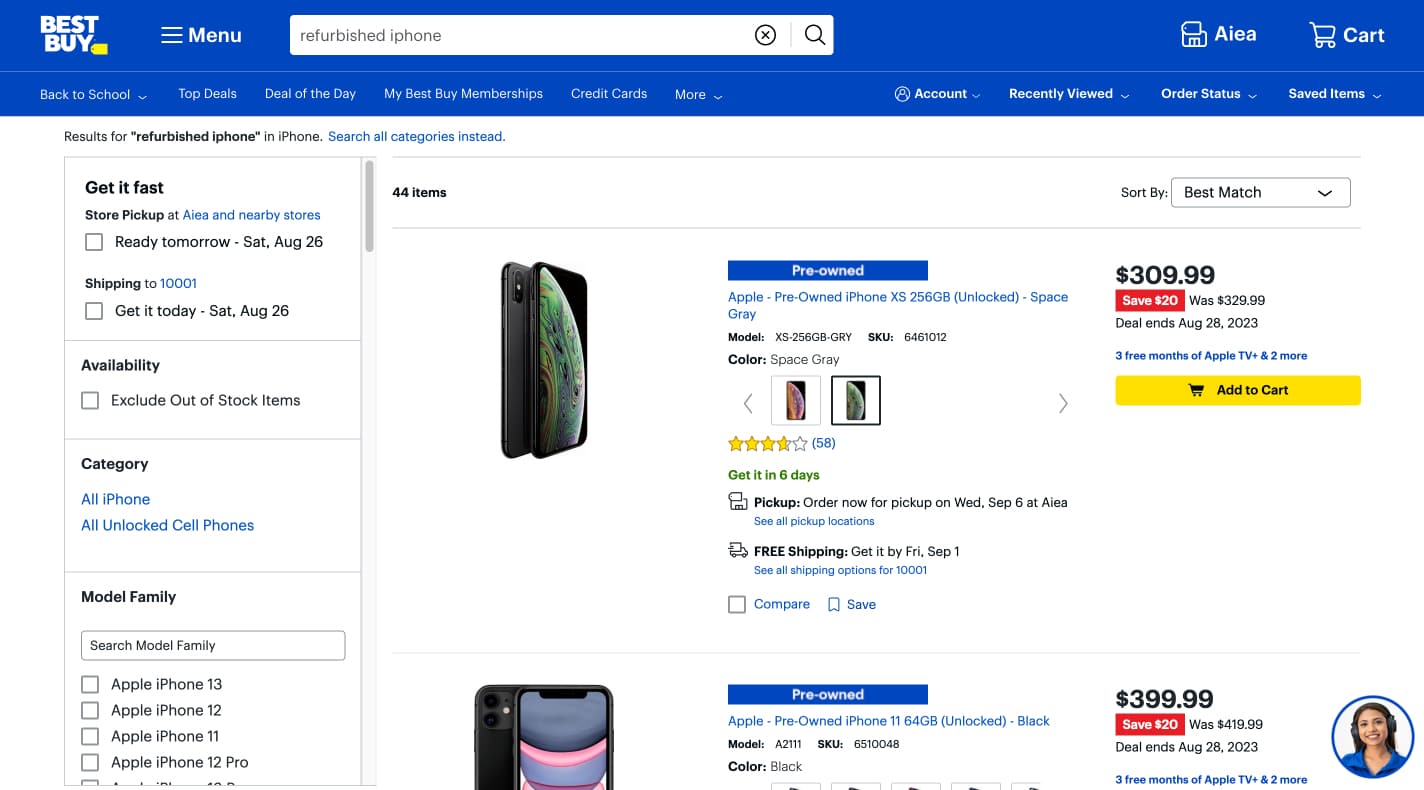Click the Best Buy logo

tap(72, 35)
